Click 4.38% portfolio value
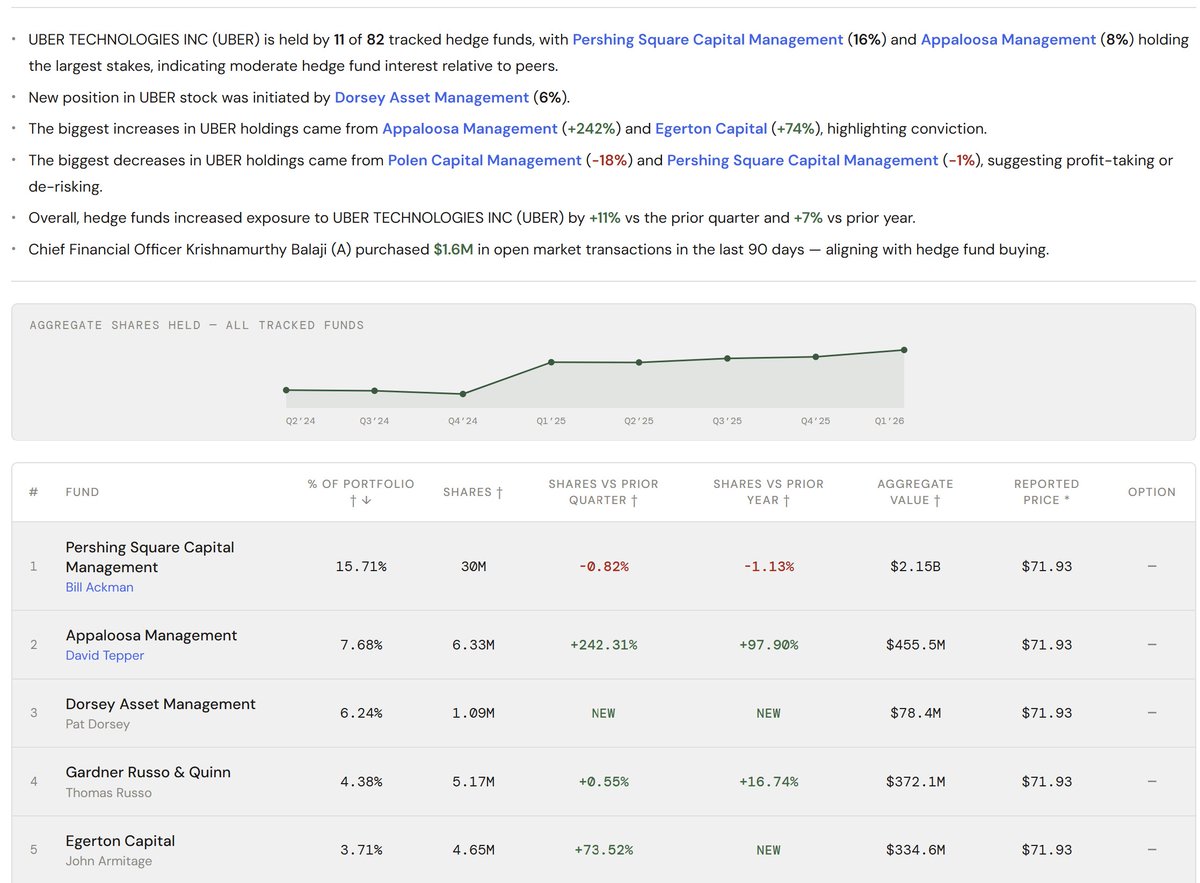The image size is (1200, 883). [x=360, y=782]
